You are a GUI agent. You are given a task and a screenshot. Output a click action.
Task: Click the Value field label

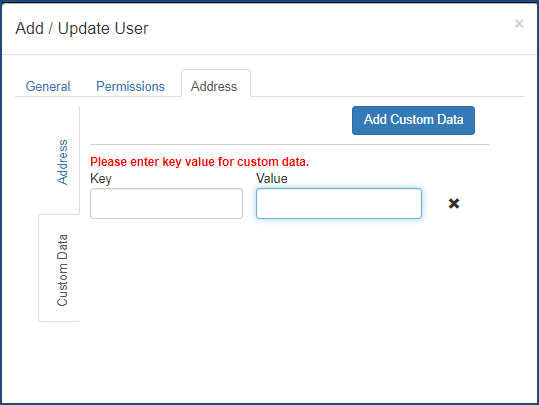point(272,178)
